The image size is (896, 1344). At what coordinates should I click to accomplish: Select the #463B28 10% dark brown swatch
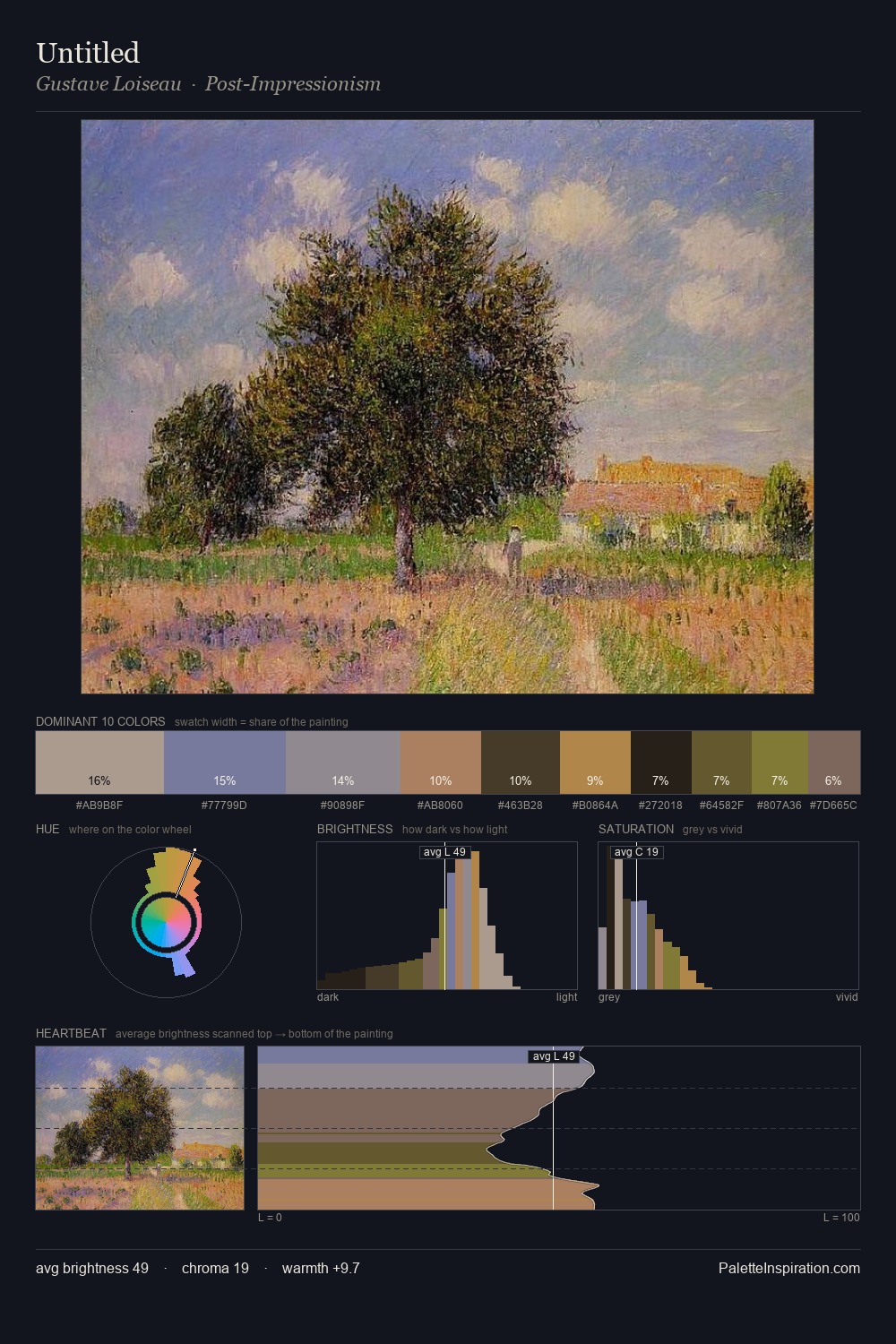521,762
